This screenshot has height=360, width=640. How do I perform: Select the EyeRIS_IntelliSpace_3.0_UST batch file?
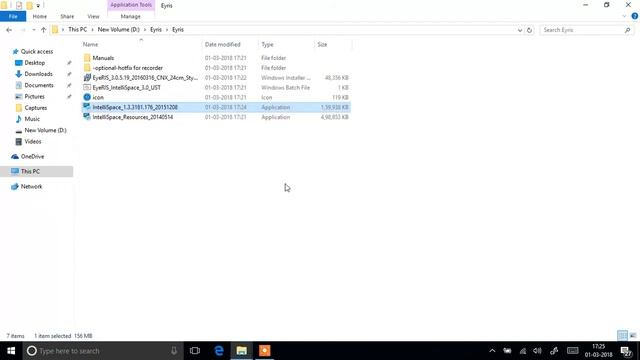(x=127, y=87)
